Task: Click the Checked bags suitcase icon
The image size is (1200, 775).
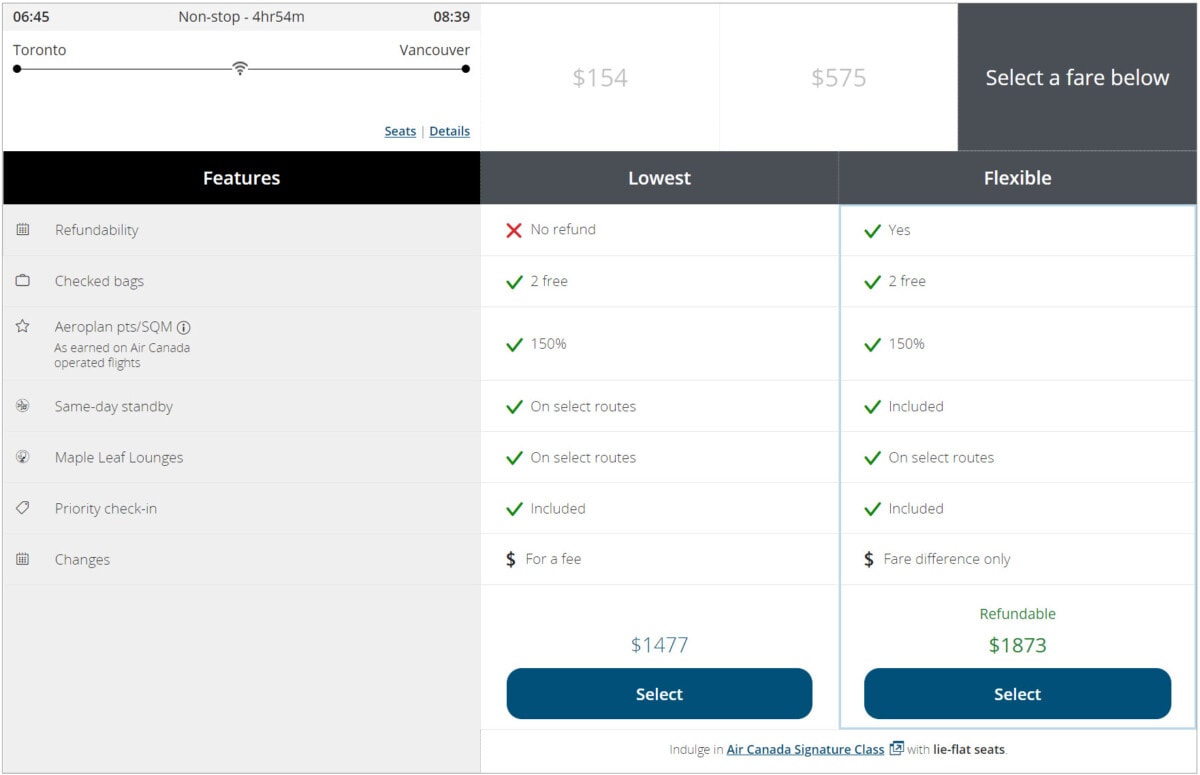Action: pyautogui.click(x=23, y=281)
